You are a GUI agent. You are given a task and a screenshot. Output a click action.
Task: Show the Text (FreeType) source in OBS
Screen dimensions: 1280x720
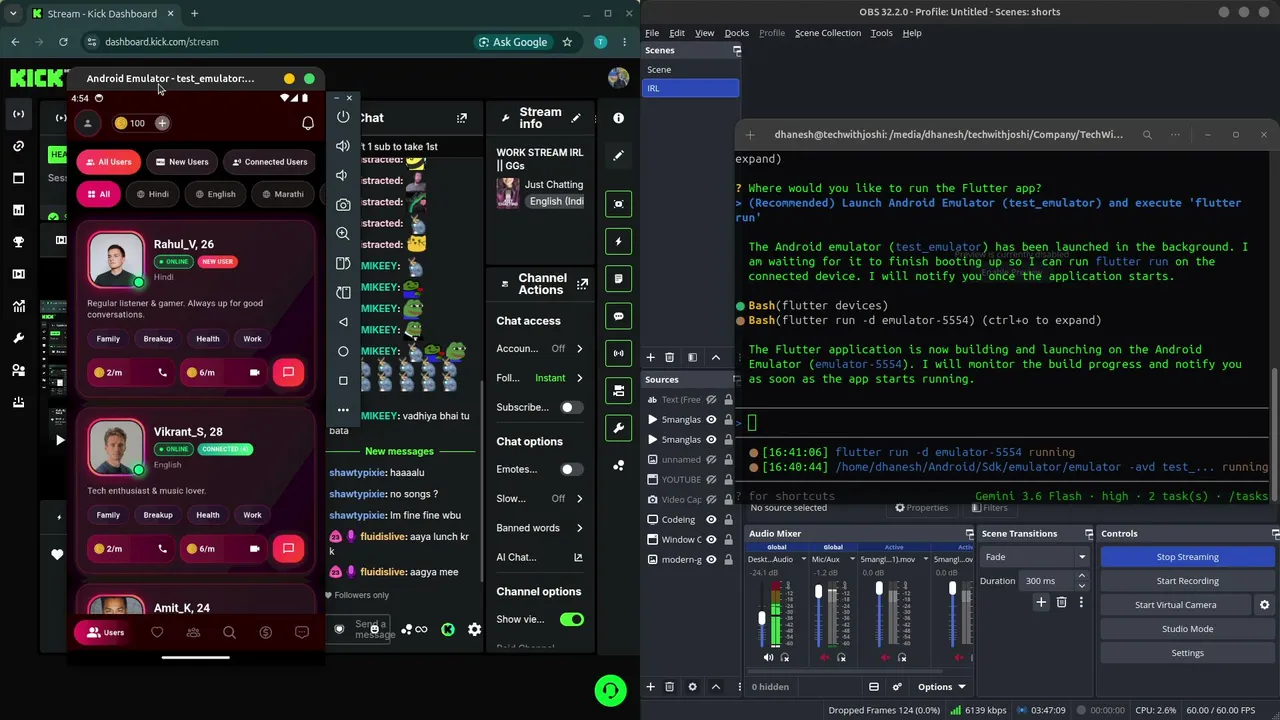point(711,400)
